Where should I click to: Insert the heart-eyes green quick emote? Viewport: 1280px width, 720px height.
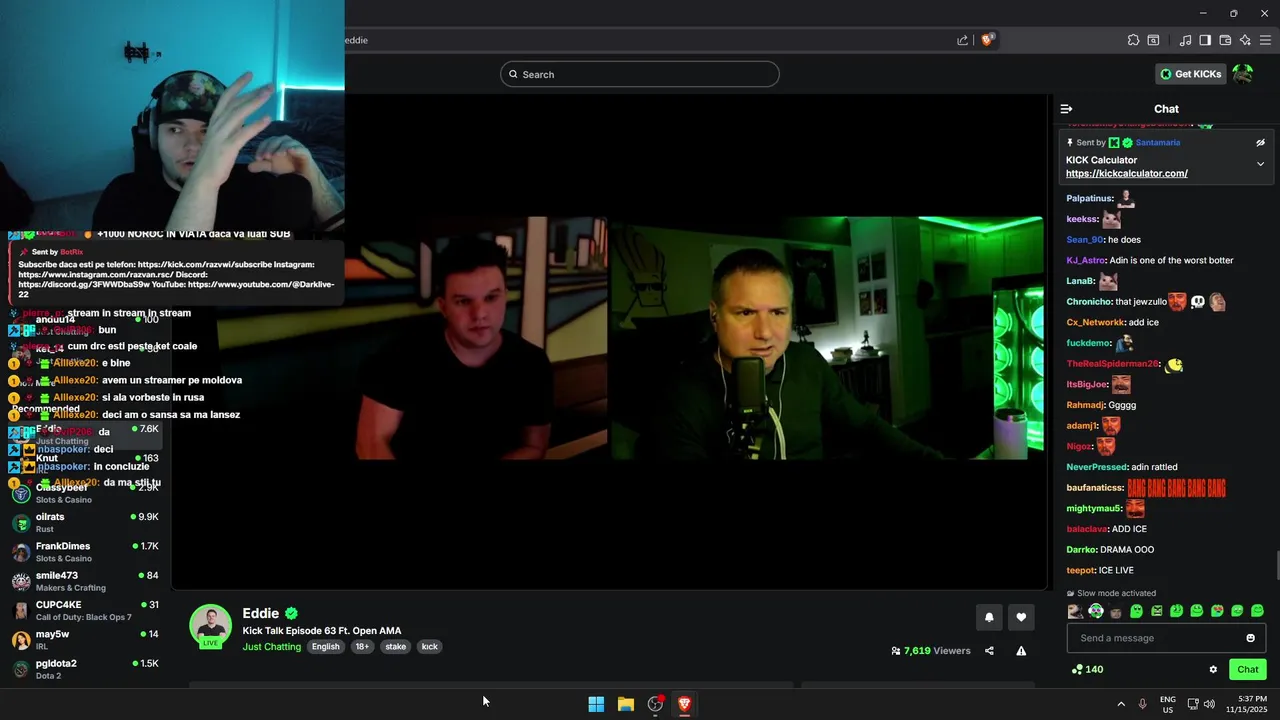pyautogui.click(x=1217, y=611)
